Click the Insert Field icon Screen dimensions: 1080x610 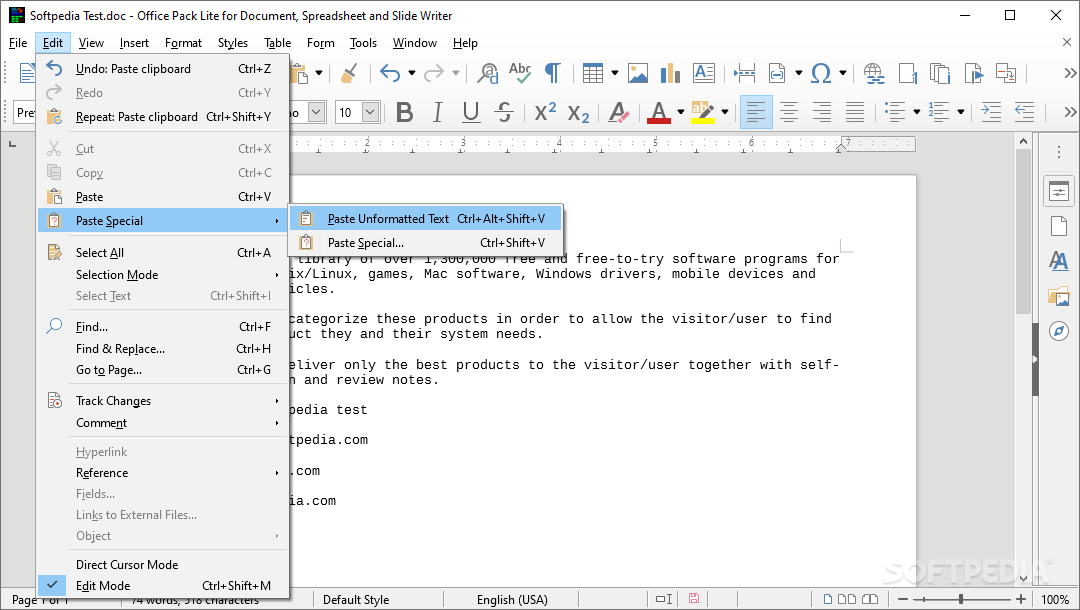(777, 73)
